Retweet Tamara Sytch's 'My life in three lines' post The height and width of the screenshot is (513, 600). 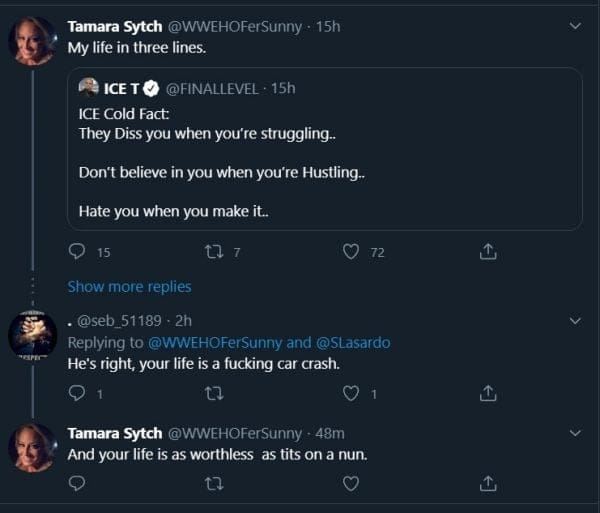coord(214,252)
